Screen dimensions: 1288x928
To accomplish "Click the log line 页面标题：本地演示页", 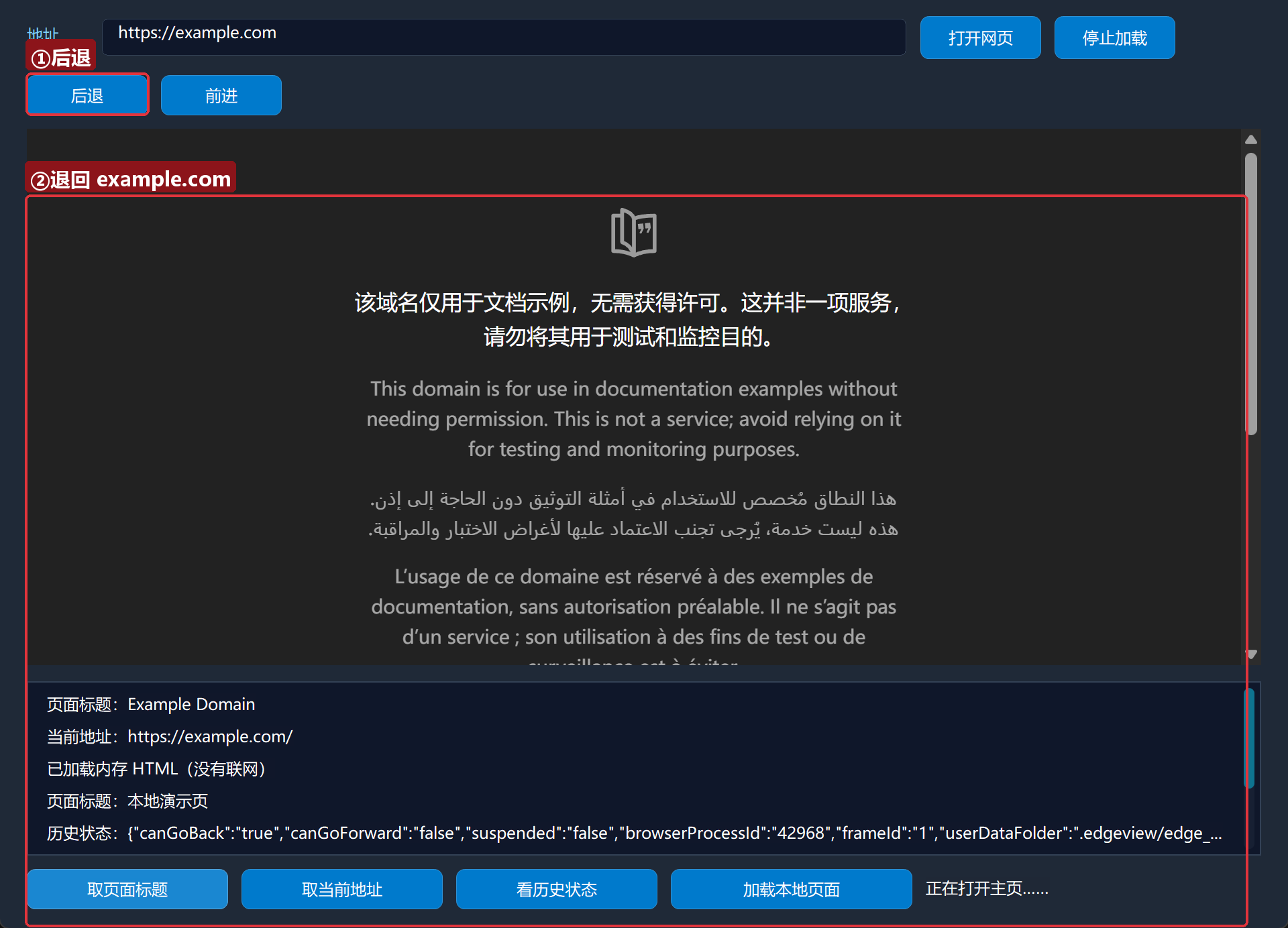I will pos(127,801).
